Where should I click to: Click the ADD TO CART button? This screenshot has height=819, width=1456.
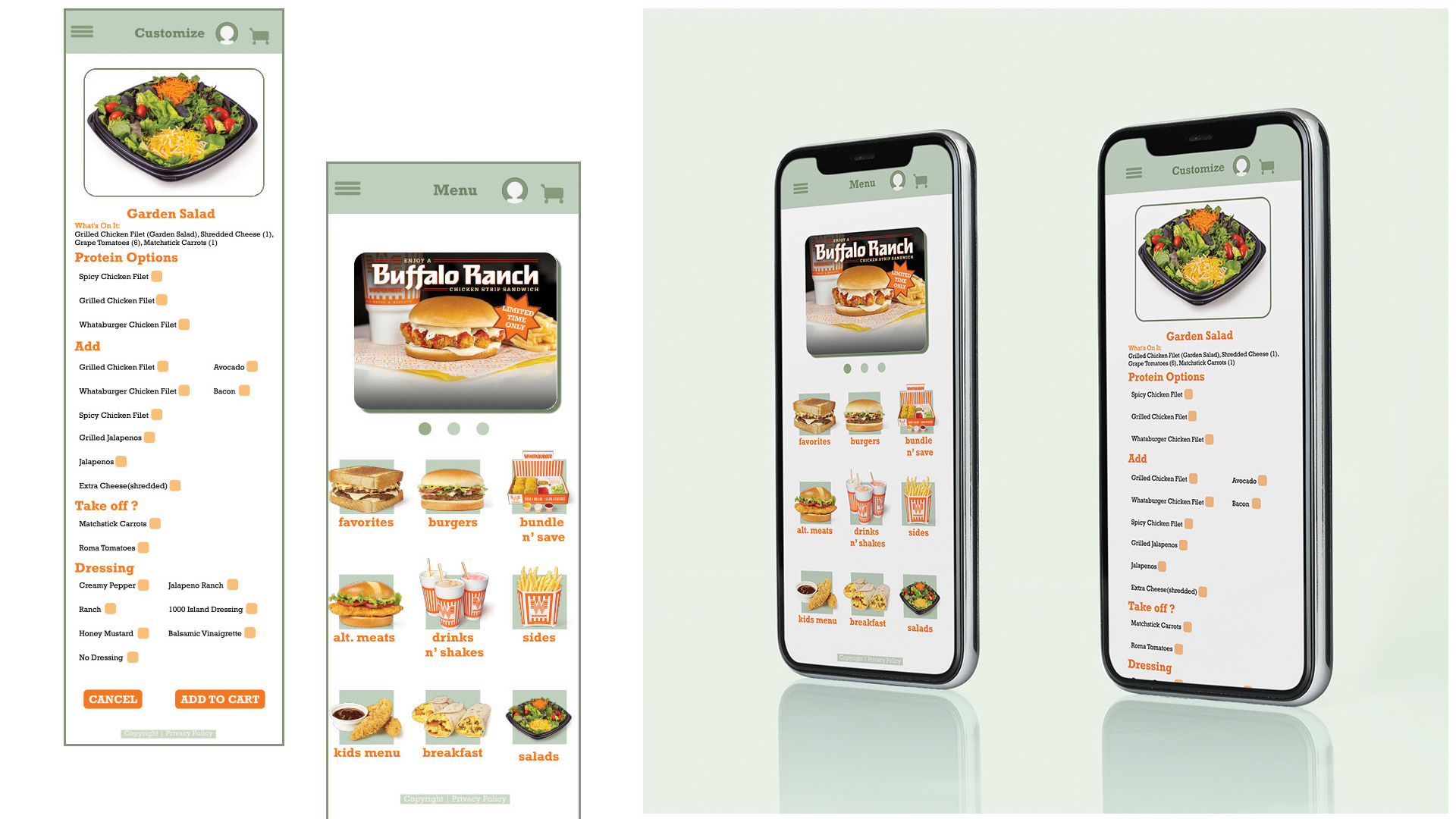pos(219,698)
